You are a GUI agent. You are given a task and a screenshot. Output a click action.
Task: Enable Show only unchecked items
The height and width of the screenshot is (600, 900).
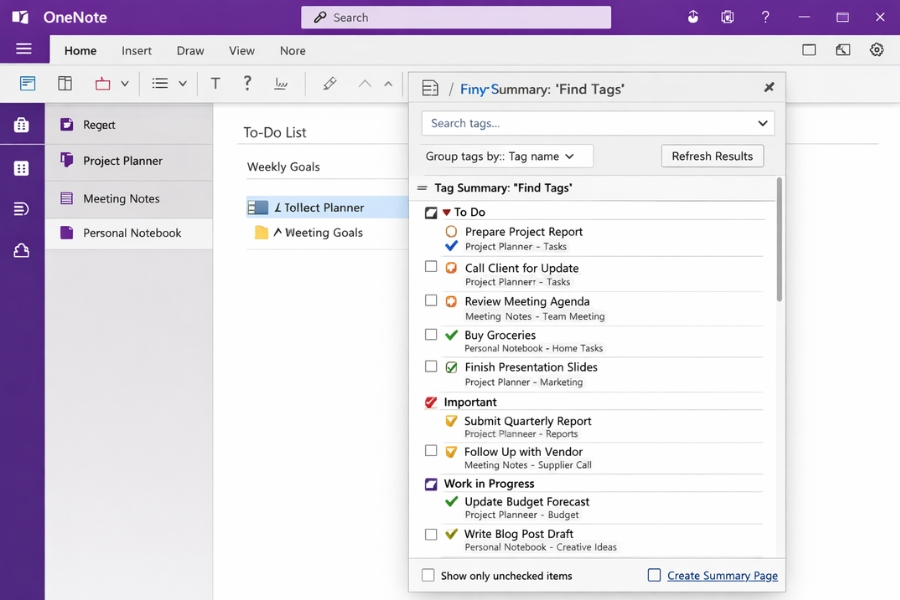pos(427,576)
